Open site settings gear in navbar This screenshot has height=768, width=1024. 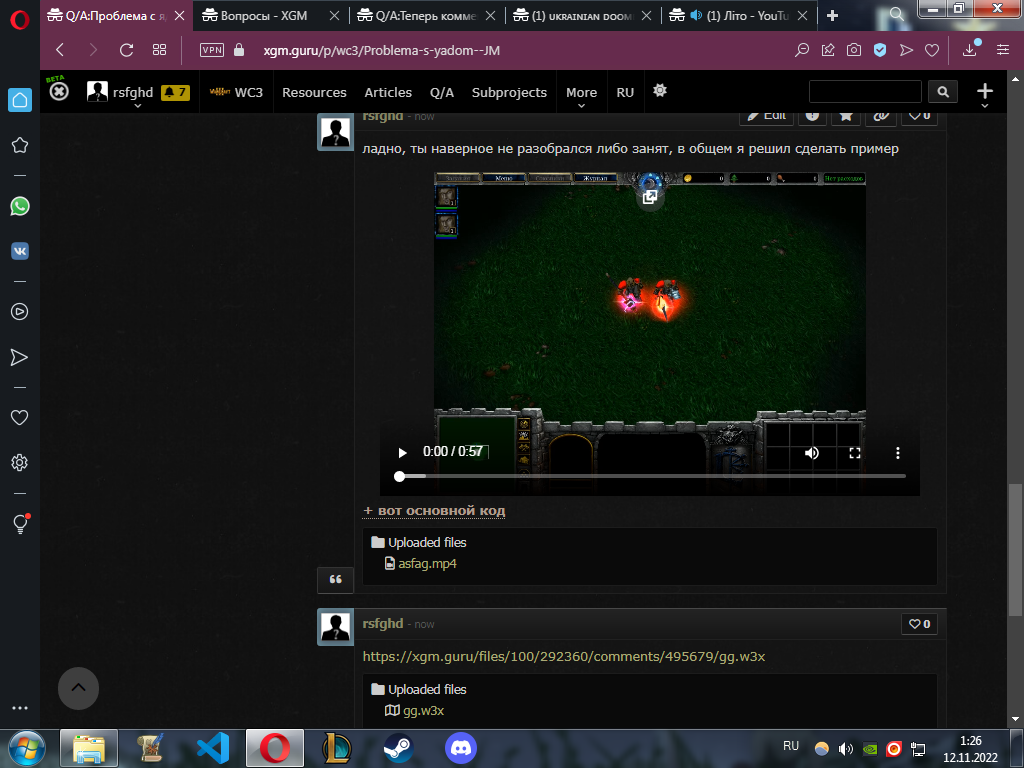660,91
